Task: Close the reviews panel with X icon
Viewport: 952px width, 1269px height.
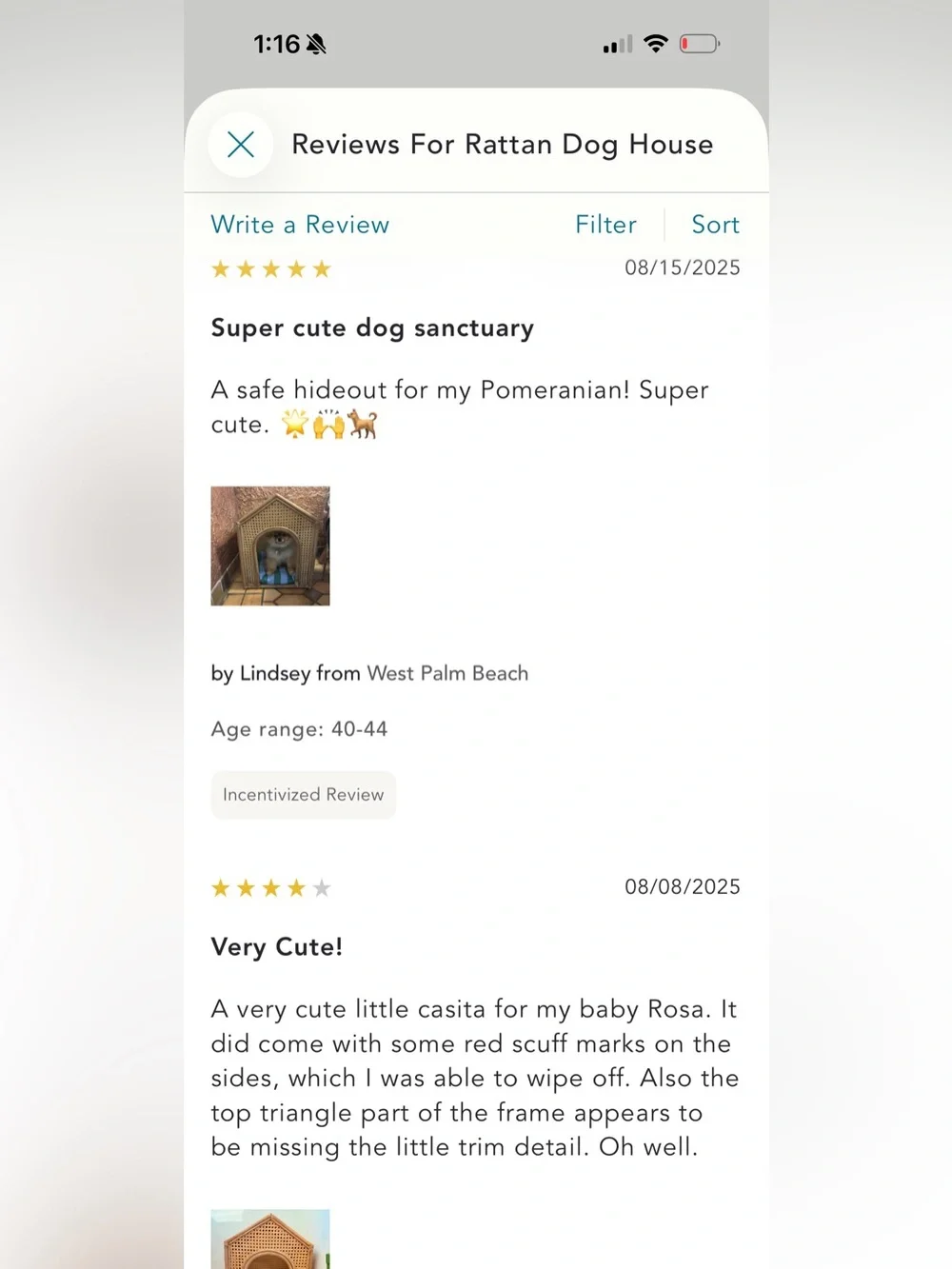Action: (x=241, y=145)
